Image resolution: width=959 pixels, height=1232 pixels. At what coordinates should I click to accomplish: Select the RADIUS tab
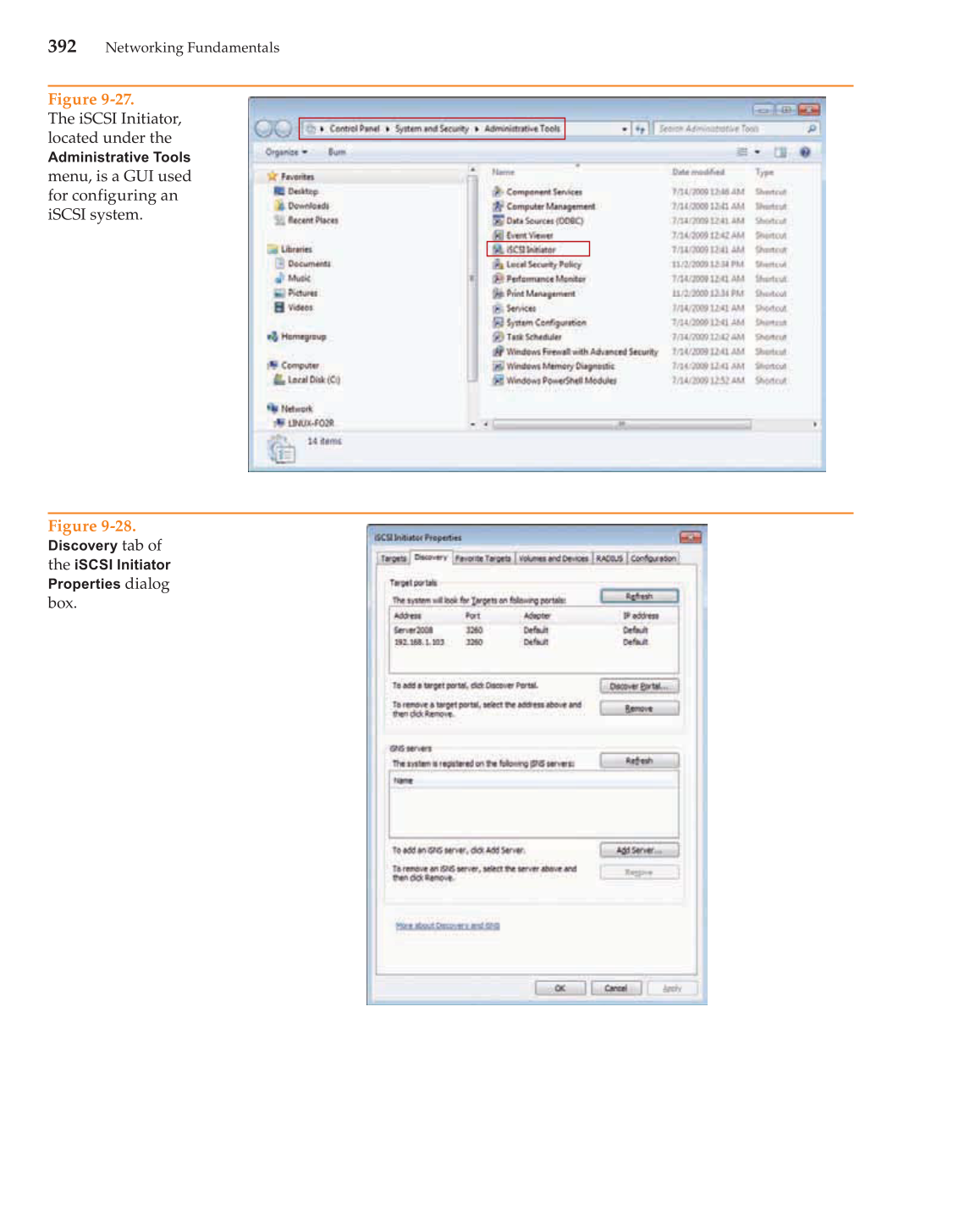[609, 558]
